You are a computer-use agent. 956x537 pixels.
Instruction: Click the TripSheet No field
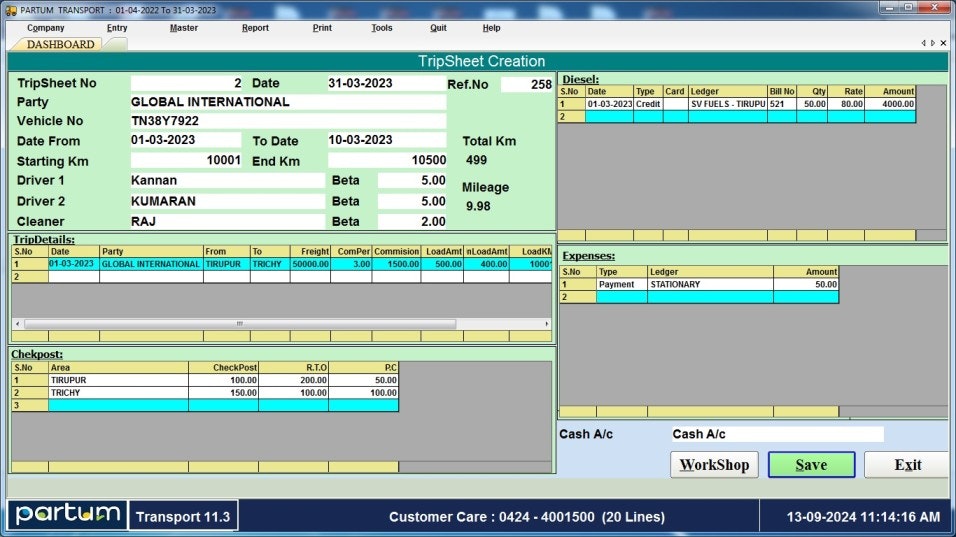(186, 84)
